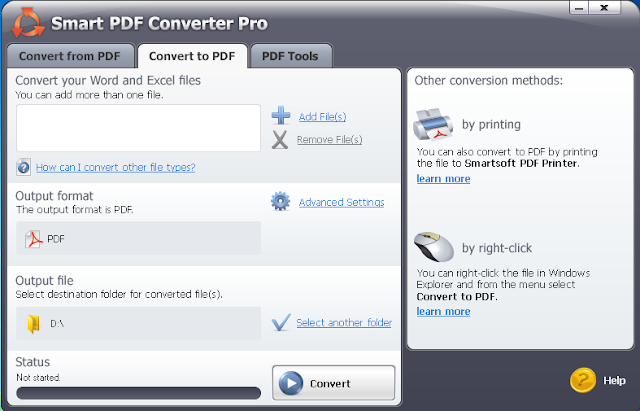Click 'Convert your Word and Excel files' text
The width and height of the screenshot is (640, 411).
[108, 80]
